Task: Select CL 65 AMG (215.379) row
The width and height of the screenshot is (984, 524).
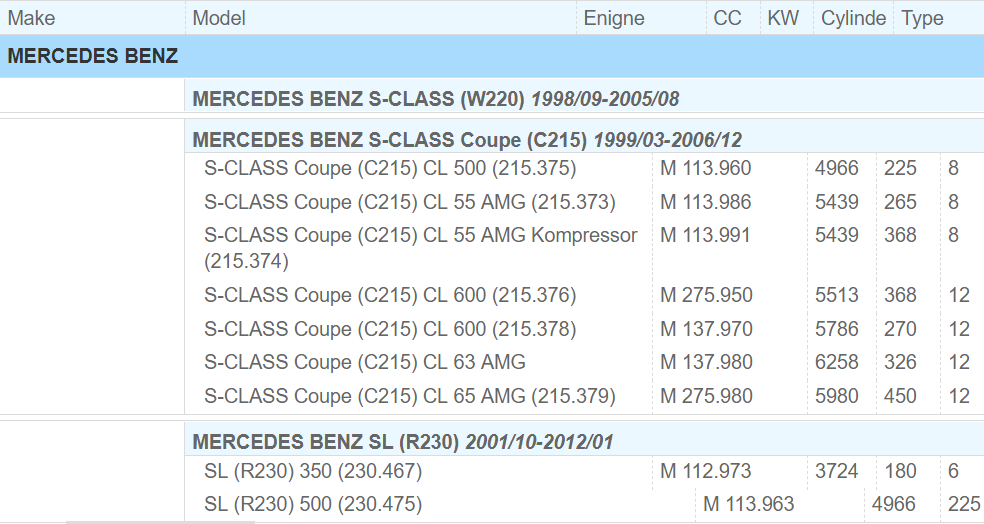Action: pyautogui.click(x=410, y=396)
